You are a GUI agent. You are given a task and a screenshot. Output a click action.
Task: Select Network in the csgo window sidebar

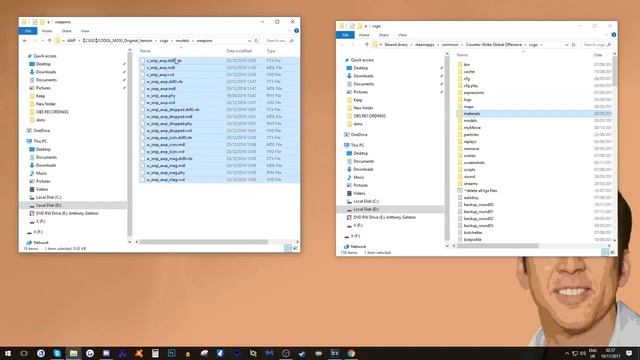pyautogui.click(x=358, y=247)
